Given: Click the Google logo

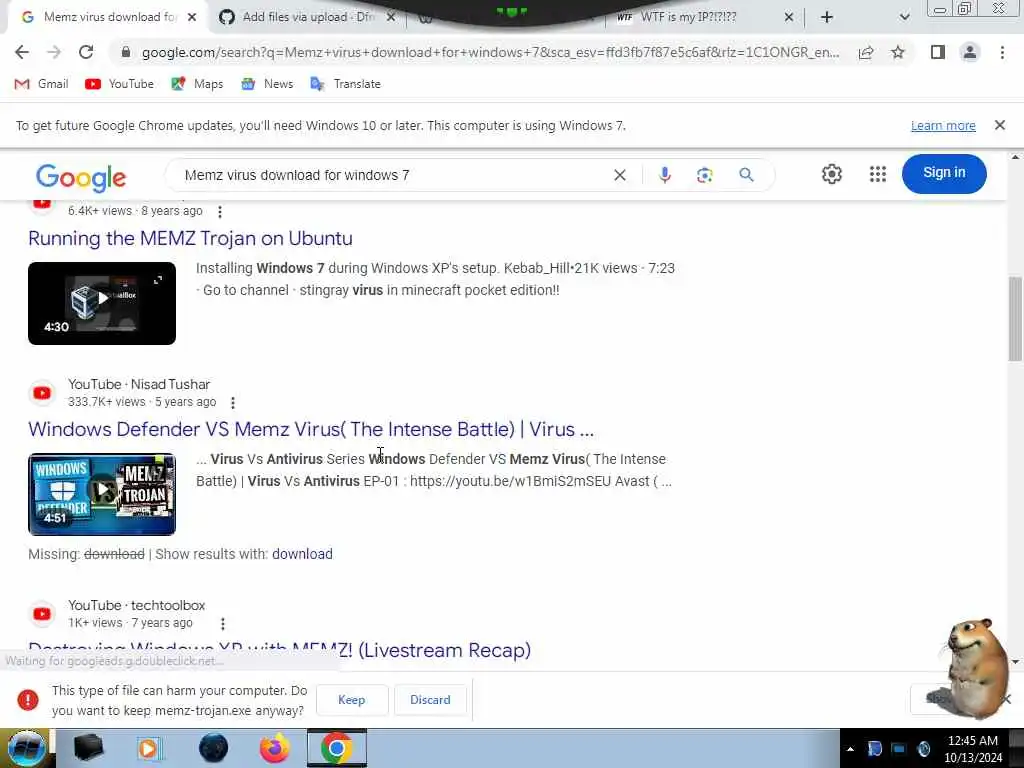Looking at the screenshot, I should 81,176.
